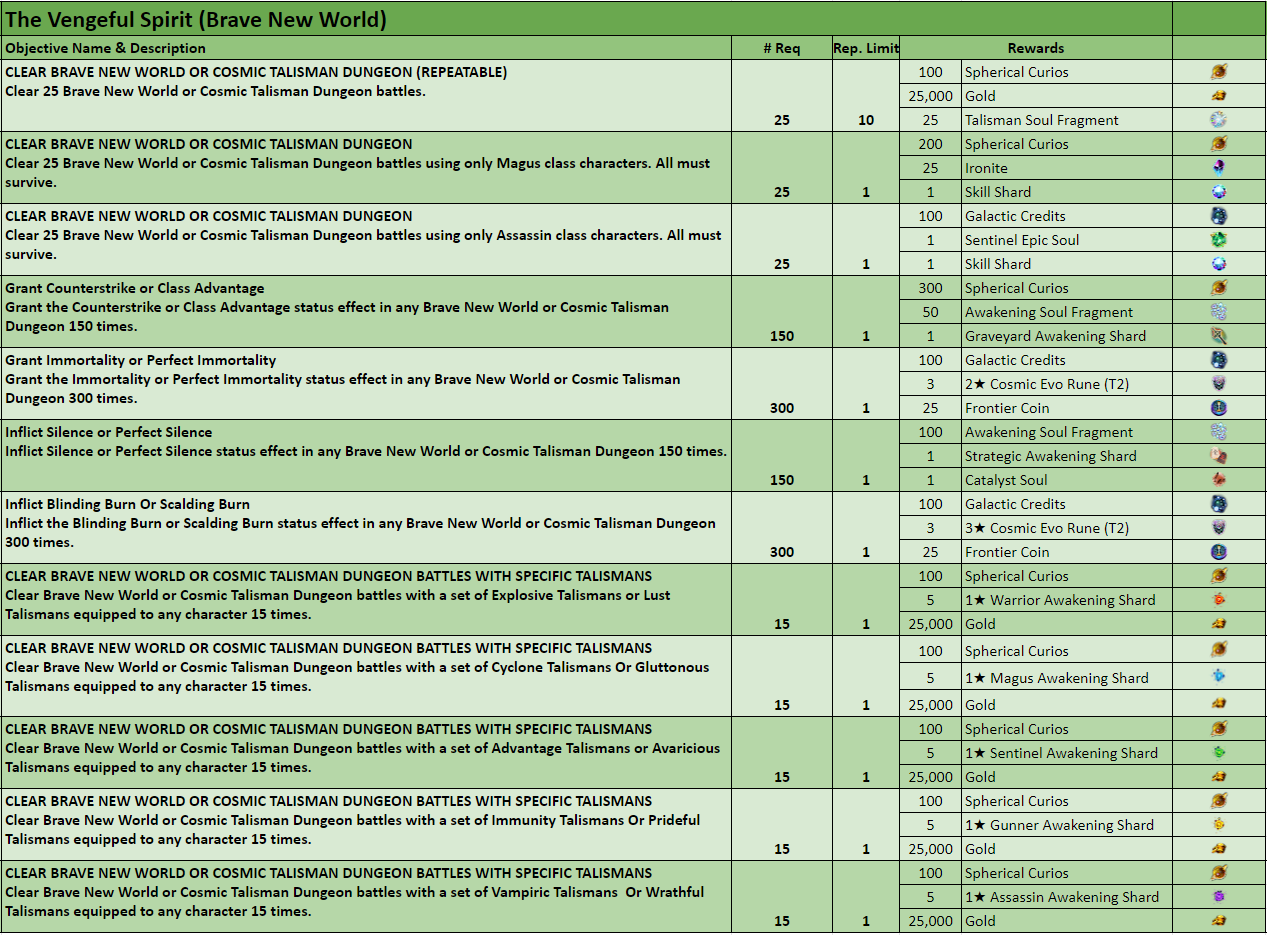This screenshot has height=935, width=1267.
Task: Select the Sentinel Epic Soul icon
Action: click(1218, 240)
